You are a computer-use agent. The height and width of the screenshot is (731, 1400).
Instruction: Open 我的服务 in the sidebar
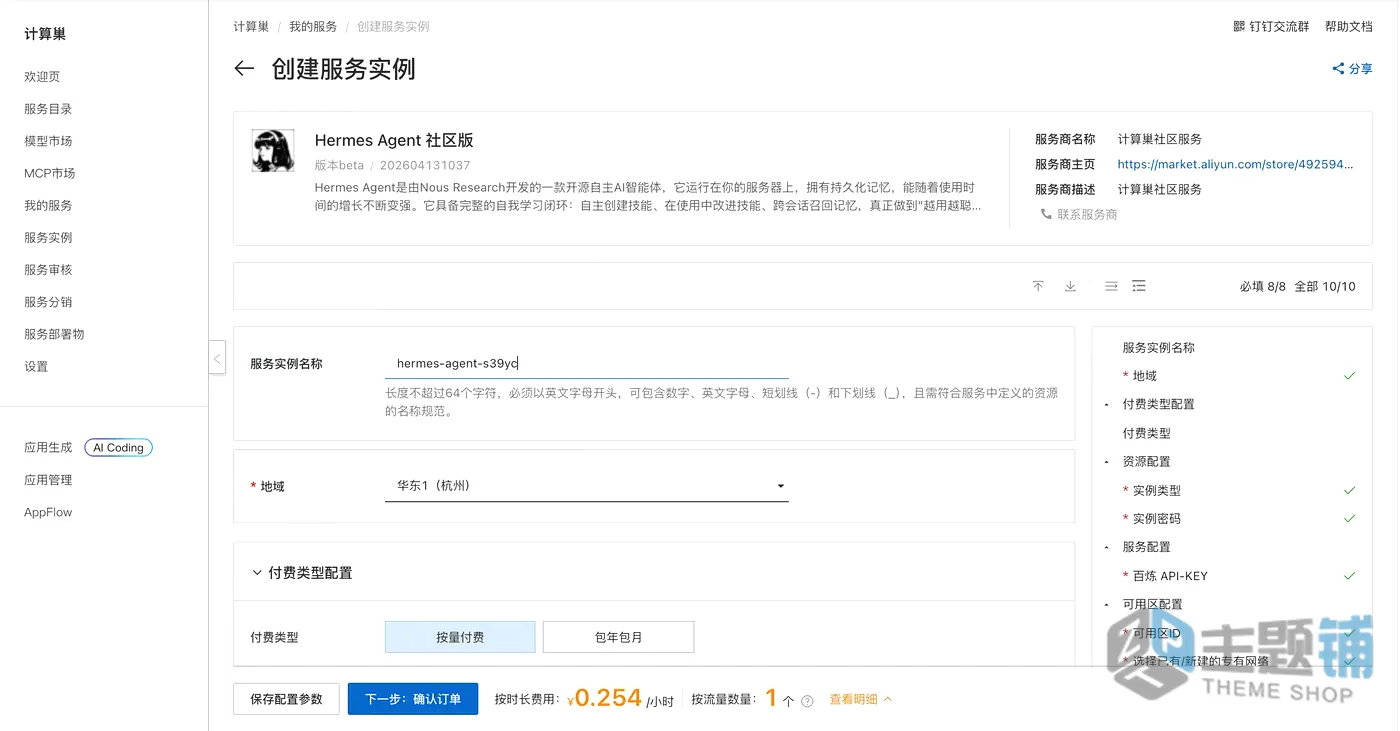(48, 205)
